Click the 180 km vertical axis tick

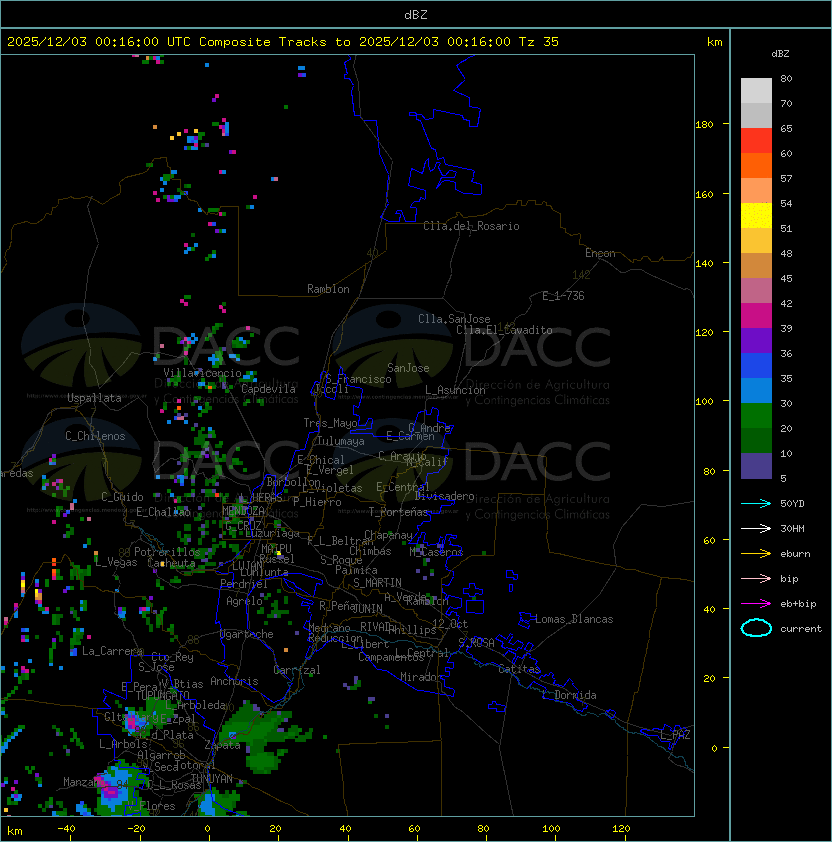pos(704,125)
